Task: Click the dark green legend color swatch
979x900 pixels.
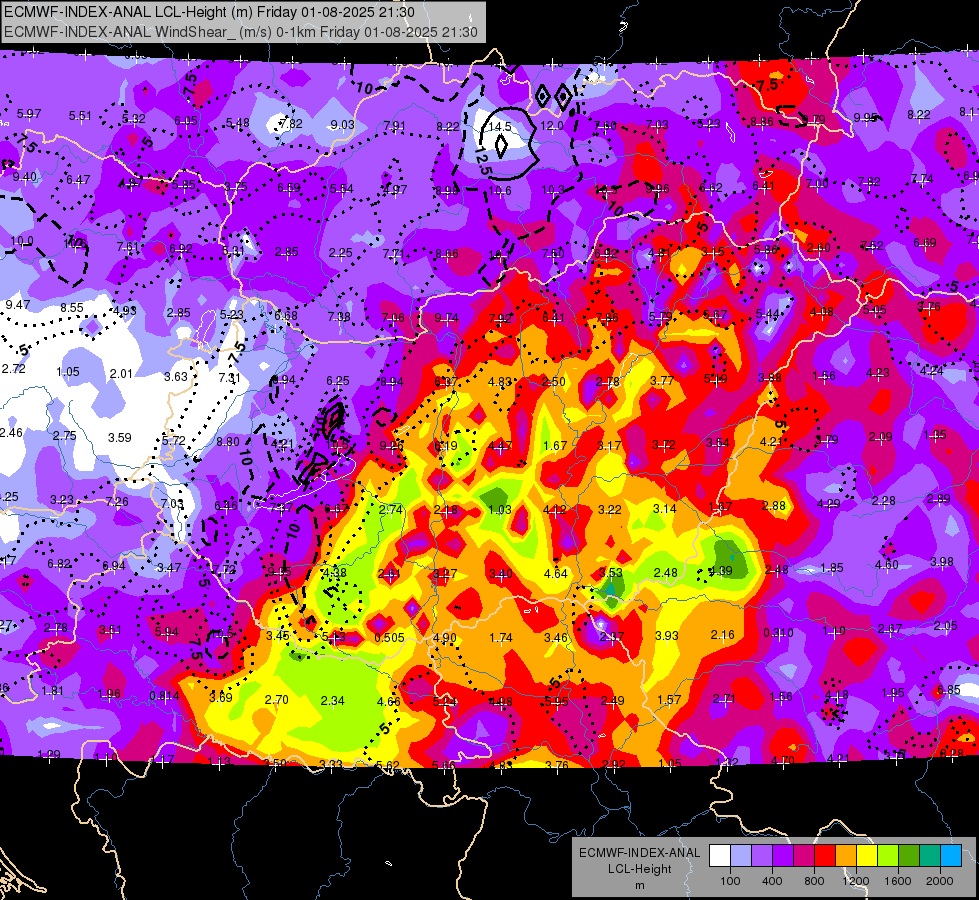Action: [909, 856]
